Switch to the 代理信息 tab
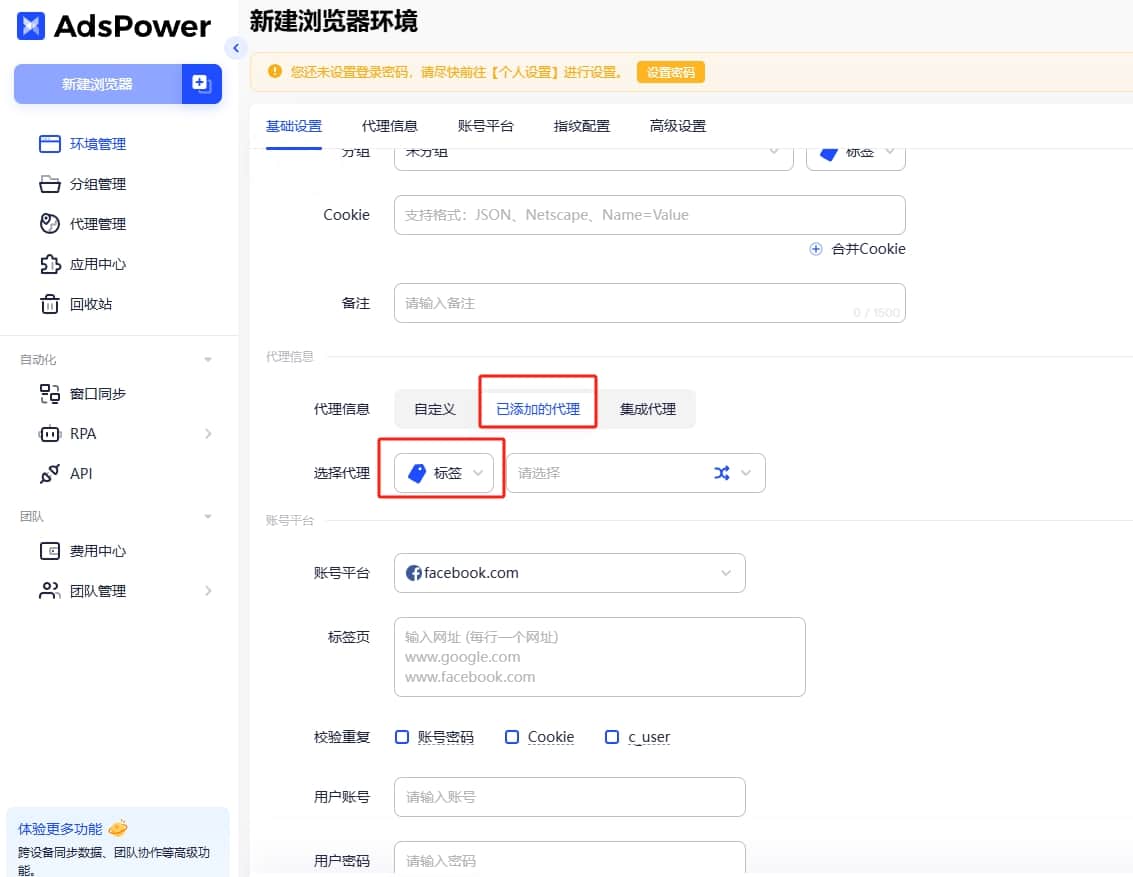Image resolution: width=1133 pixels, height=877 pixels. point(389,126)
